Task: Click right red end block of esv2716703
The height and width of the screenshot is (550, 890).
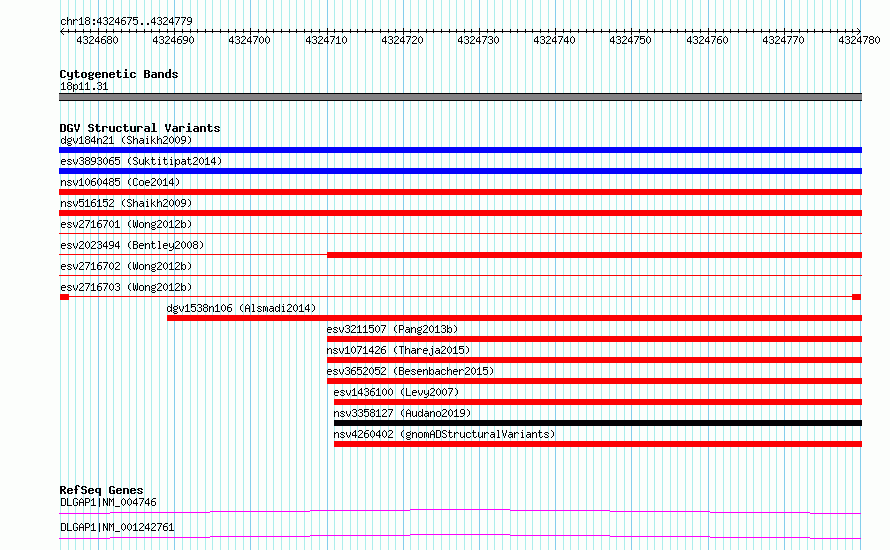Action: [x=857, y=297]
